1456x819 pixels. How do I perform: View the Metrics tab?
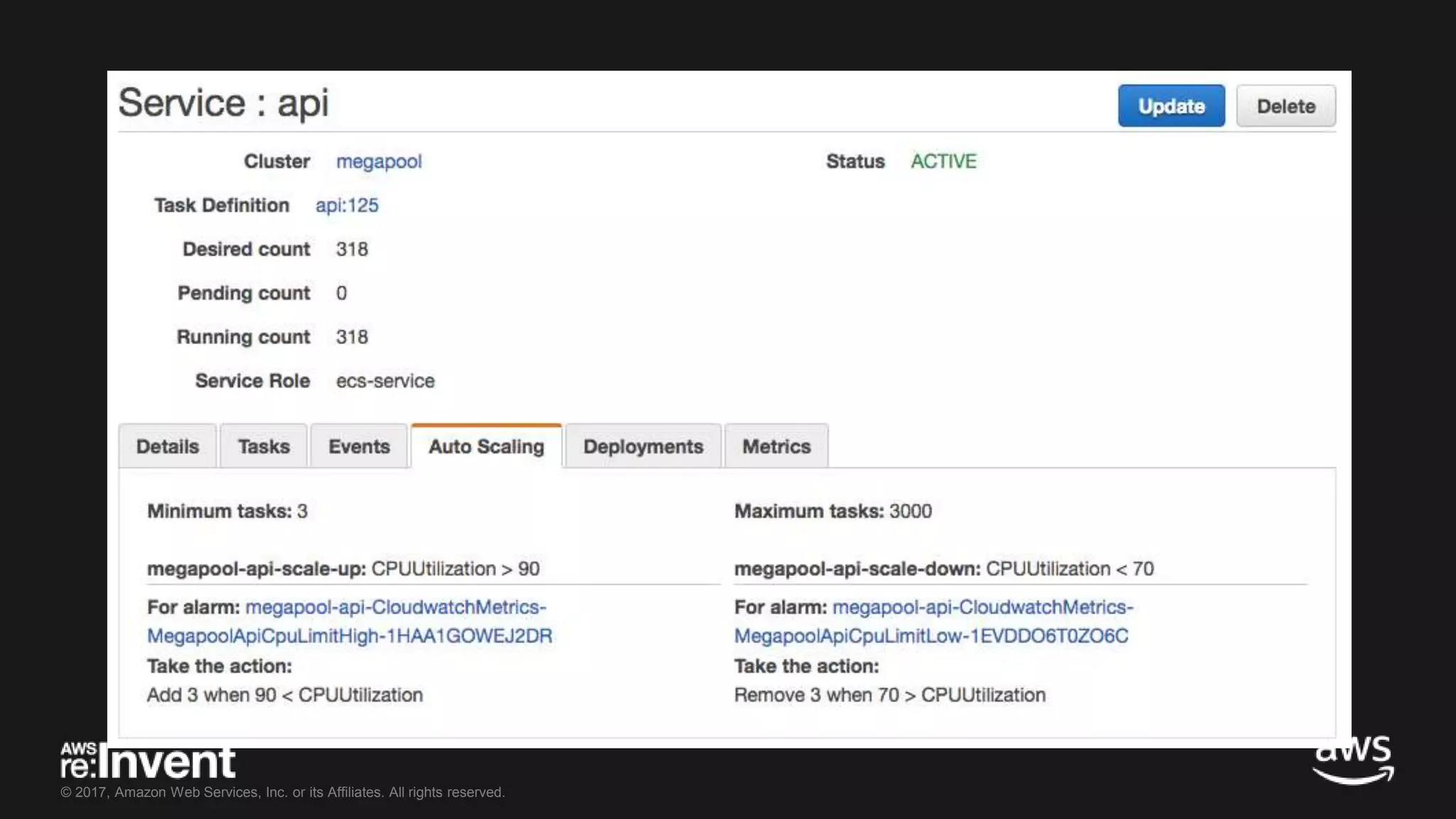point(776,446)
